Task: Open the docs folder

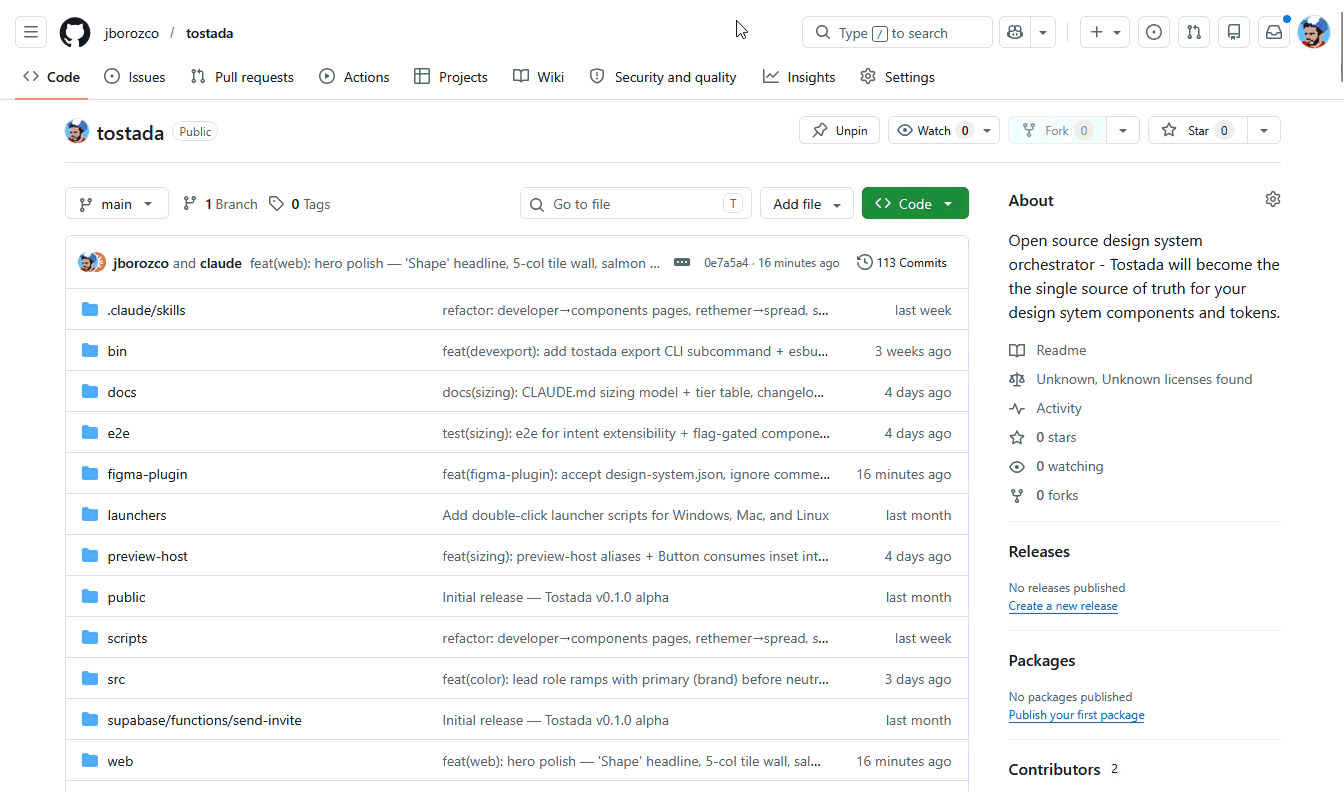Action: 122,392
